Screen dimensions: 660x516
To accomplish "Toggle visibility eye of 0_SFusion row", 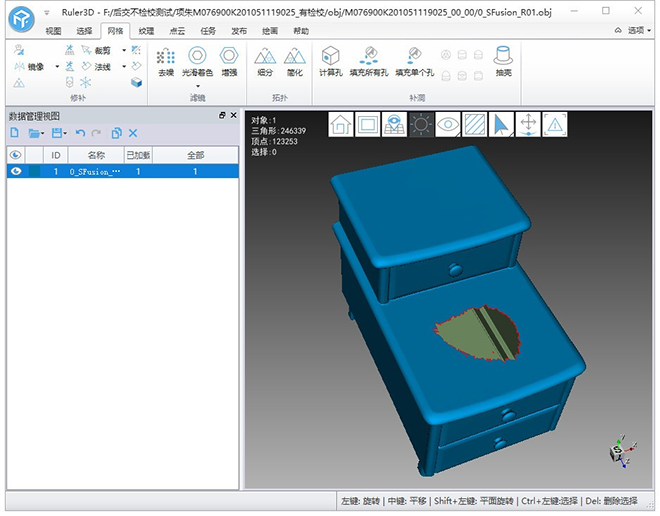I will tap(15, 171).
